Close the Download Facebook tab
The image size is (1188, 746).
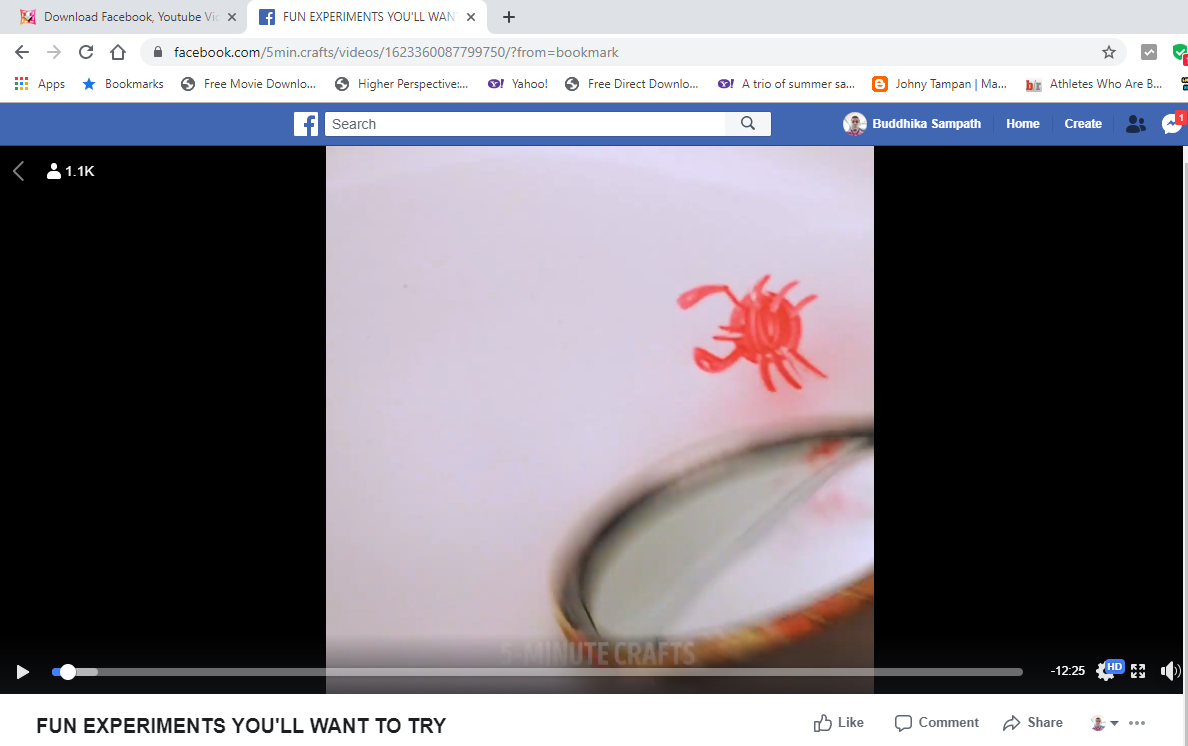point(232,17)
